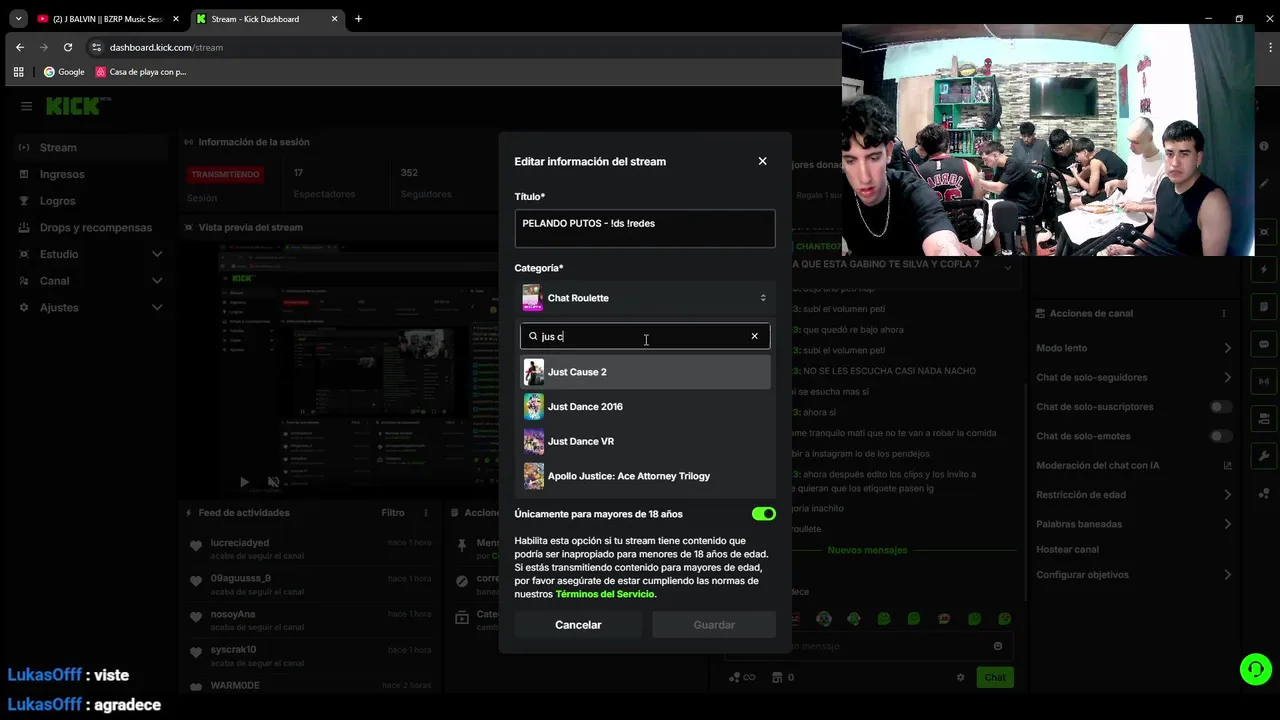Click Filtro in Feed de actividades
The width and height of the screenshot is (1280, 720).
[393, 513]
